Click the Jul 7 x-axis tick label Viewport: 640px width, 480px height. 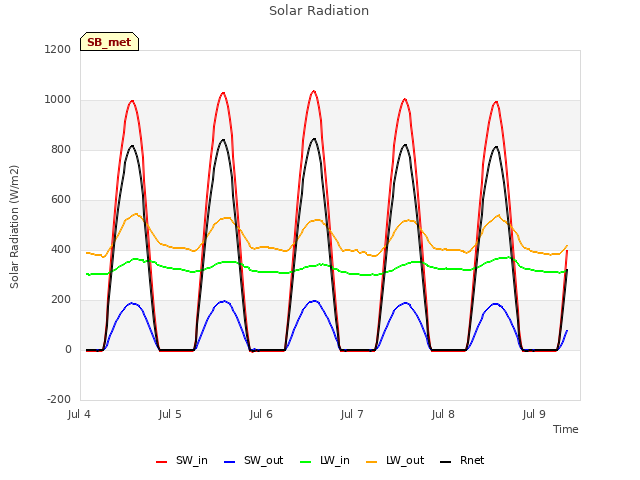point(352,414)
